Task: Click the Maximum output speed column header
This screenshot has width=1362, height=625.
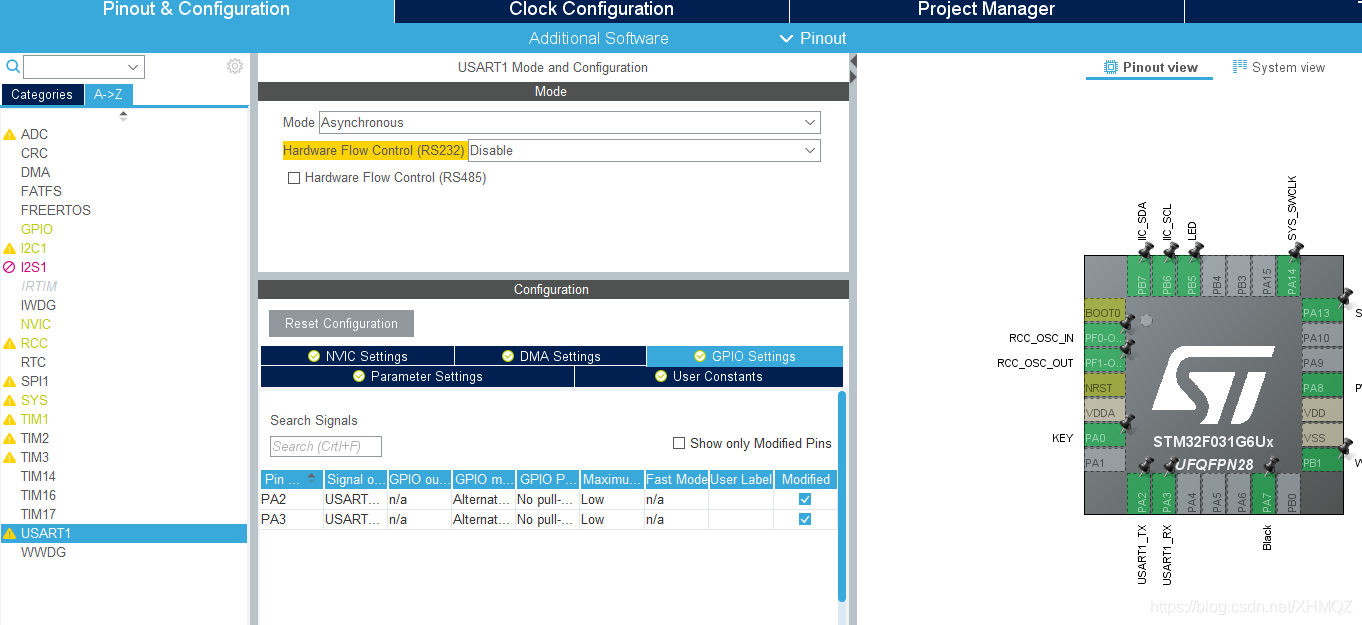Action: pos(612,479)
